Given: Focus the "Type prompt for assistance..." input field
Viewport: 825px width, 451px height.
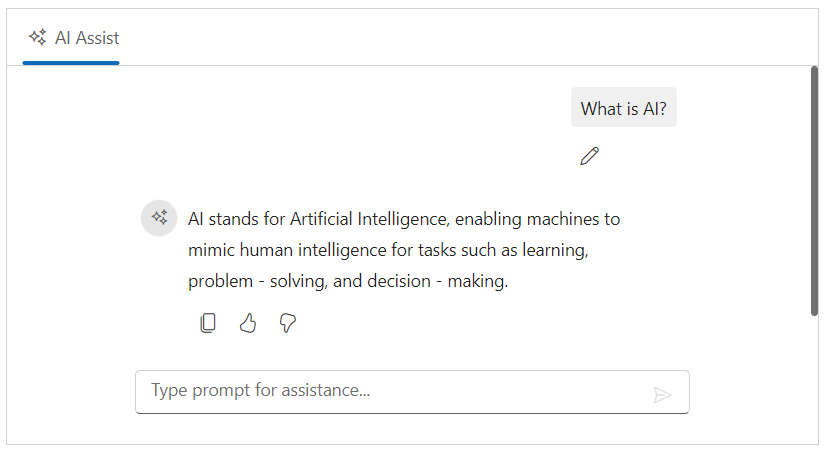Looking at the screenshot, I should pyautogui.click(x=390, y=391).
